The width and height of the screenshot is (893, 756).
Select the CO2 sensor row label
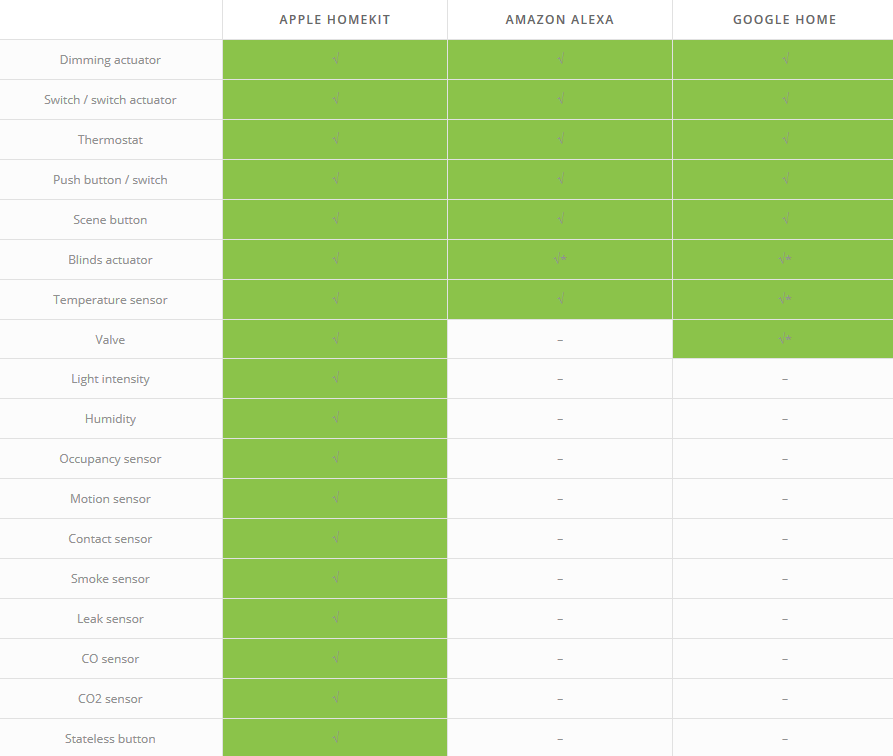pos(110,699)
